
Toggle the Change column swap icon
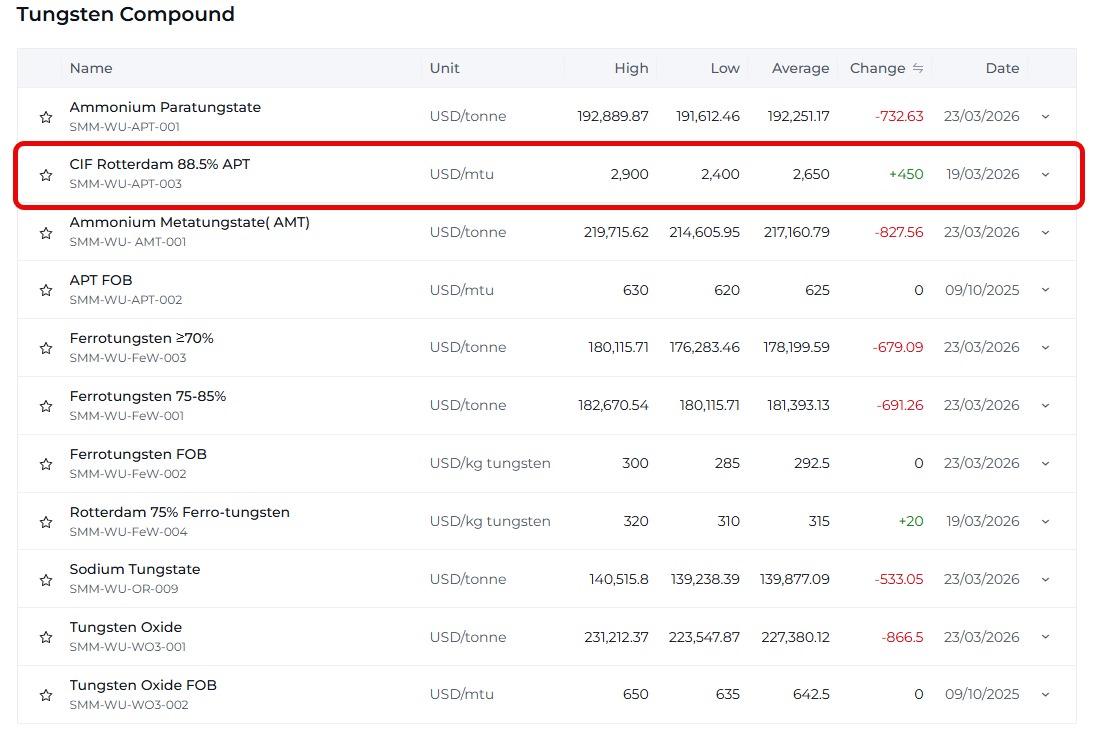918,68
